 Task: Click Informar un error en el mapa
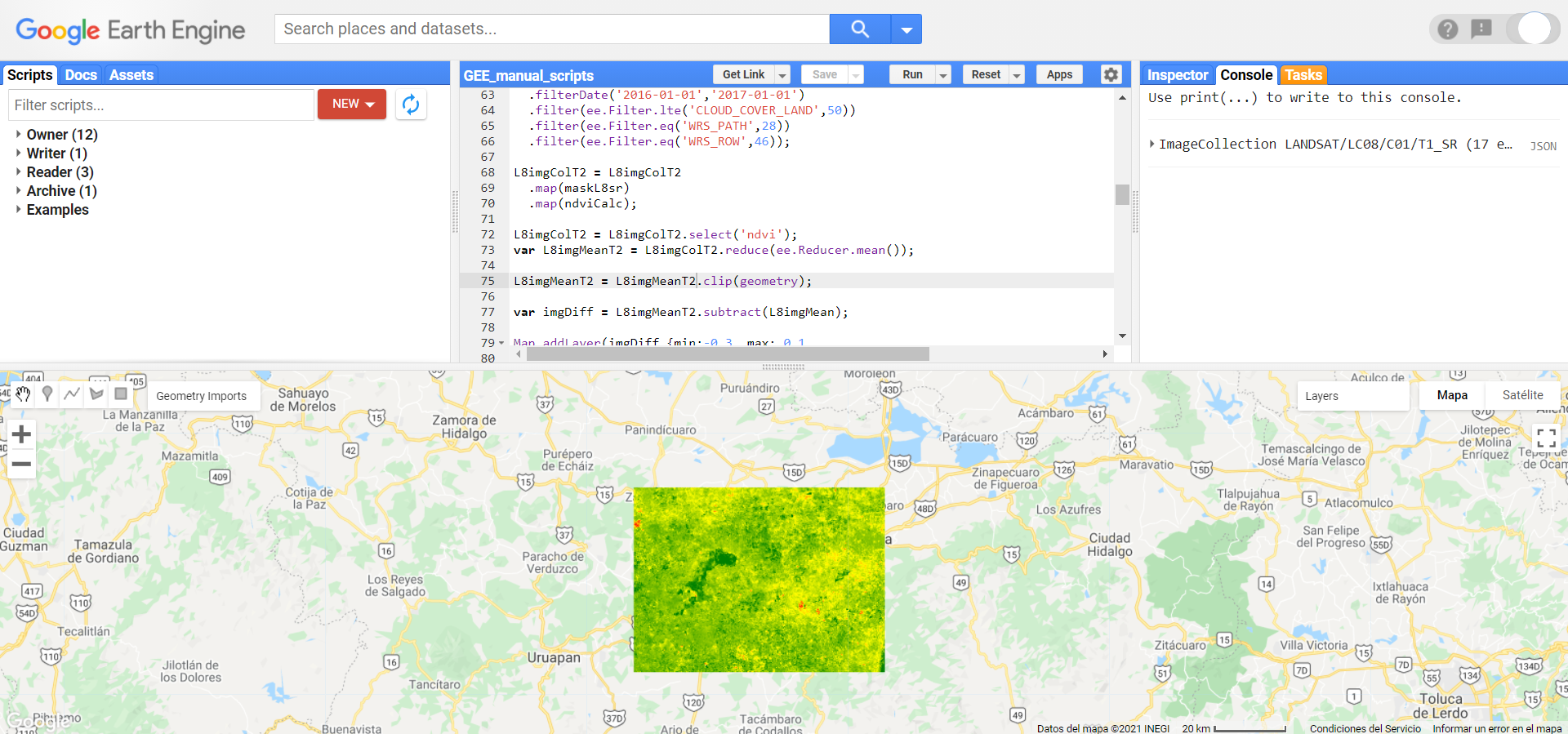[1497, 728]
